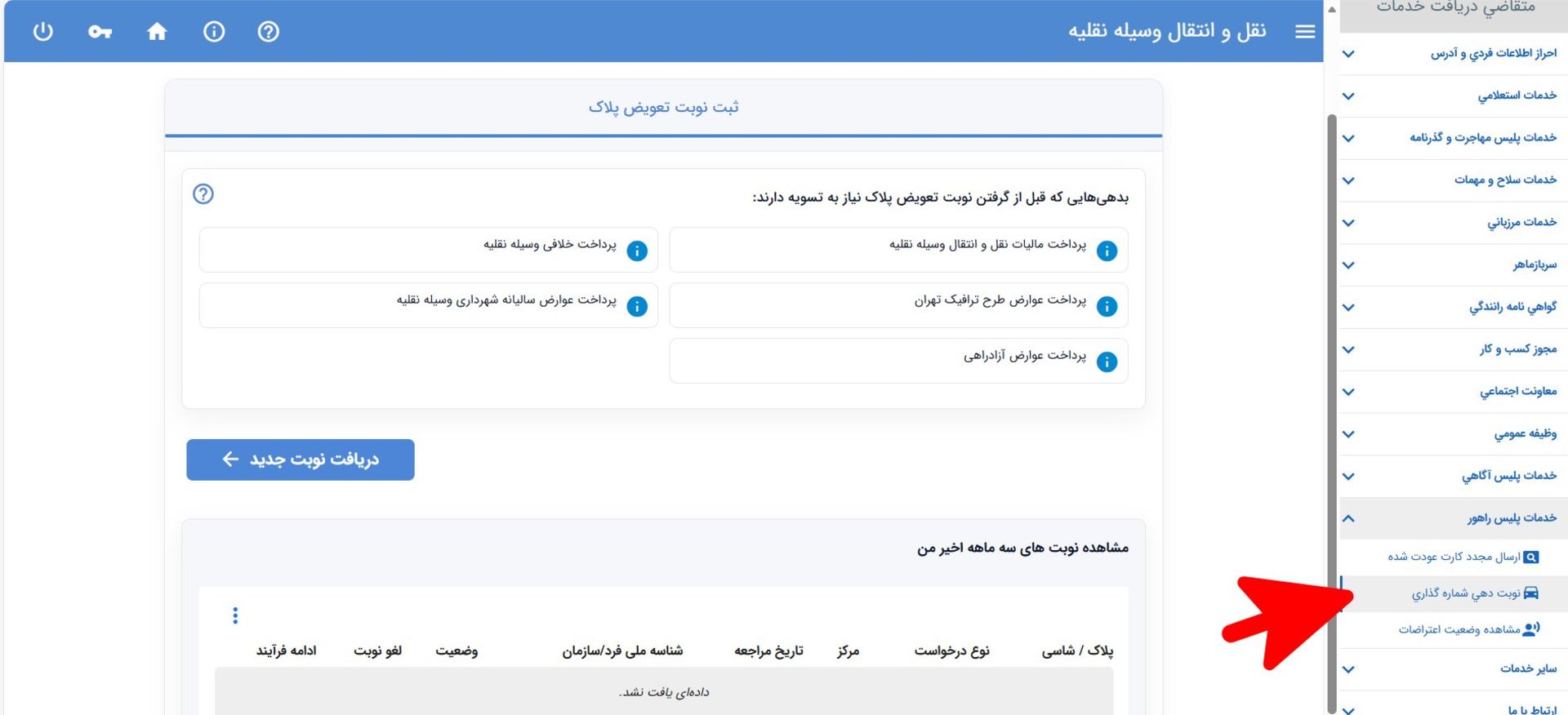Screen dimensions: 1568x715
Task: Go to home via house icon
Action: pyautogui.click(x=157, y=32)
